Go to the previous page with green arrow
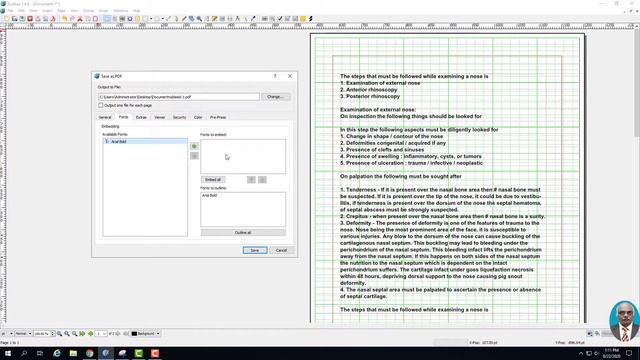Screen dimensions: 640x360 (90, 333)
